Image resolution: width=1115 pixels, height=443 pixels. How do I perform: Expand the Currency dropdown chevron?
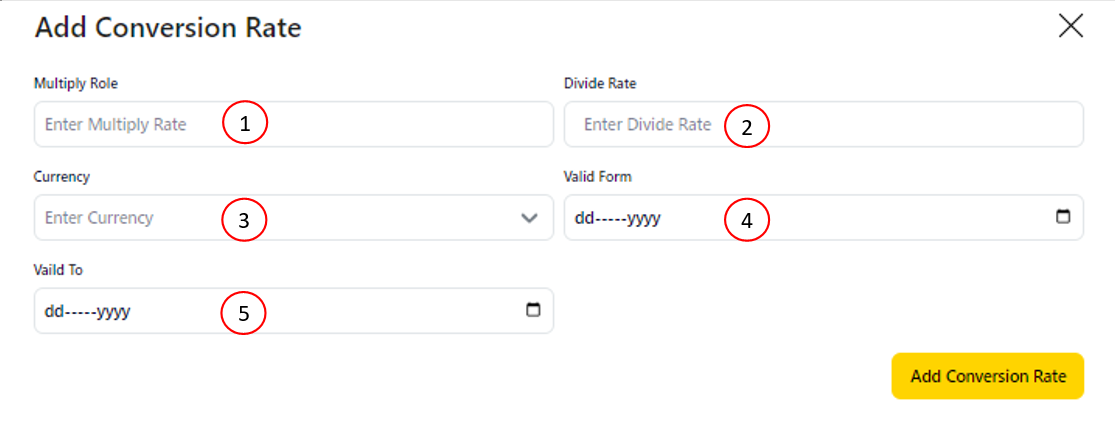(530, 218)
